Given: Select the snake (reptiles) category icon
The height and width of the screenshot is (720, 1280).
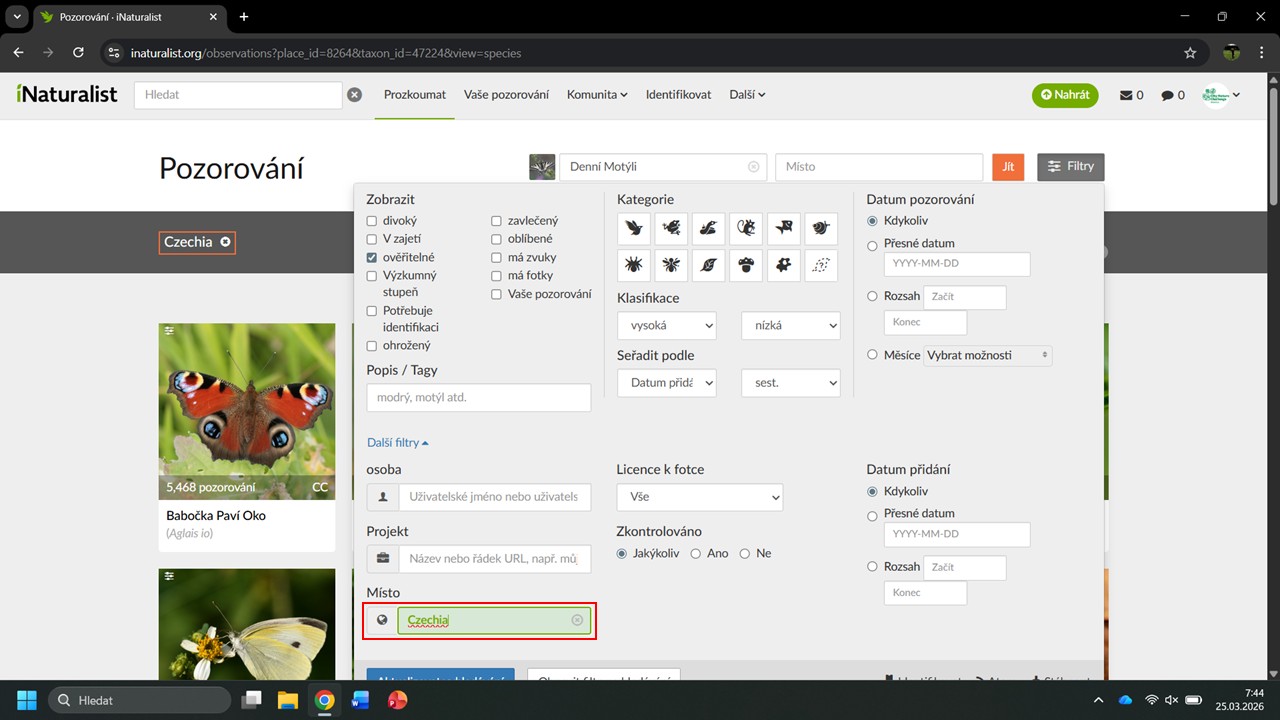Looking at the screenshot, I should coord(708,229).
